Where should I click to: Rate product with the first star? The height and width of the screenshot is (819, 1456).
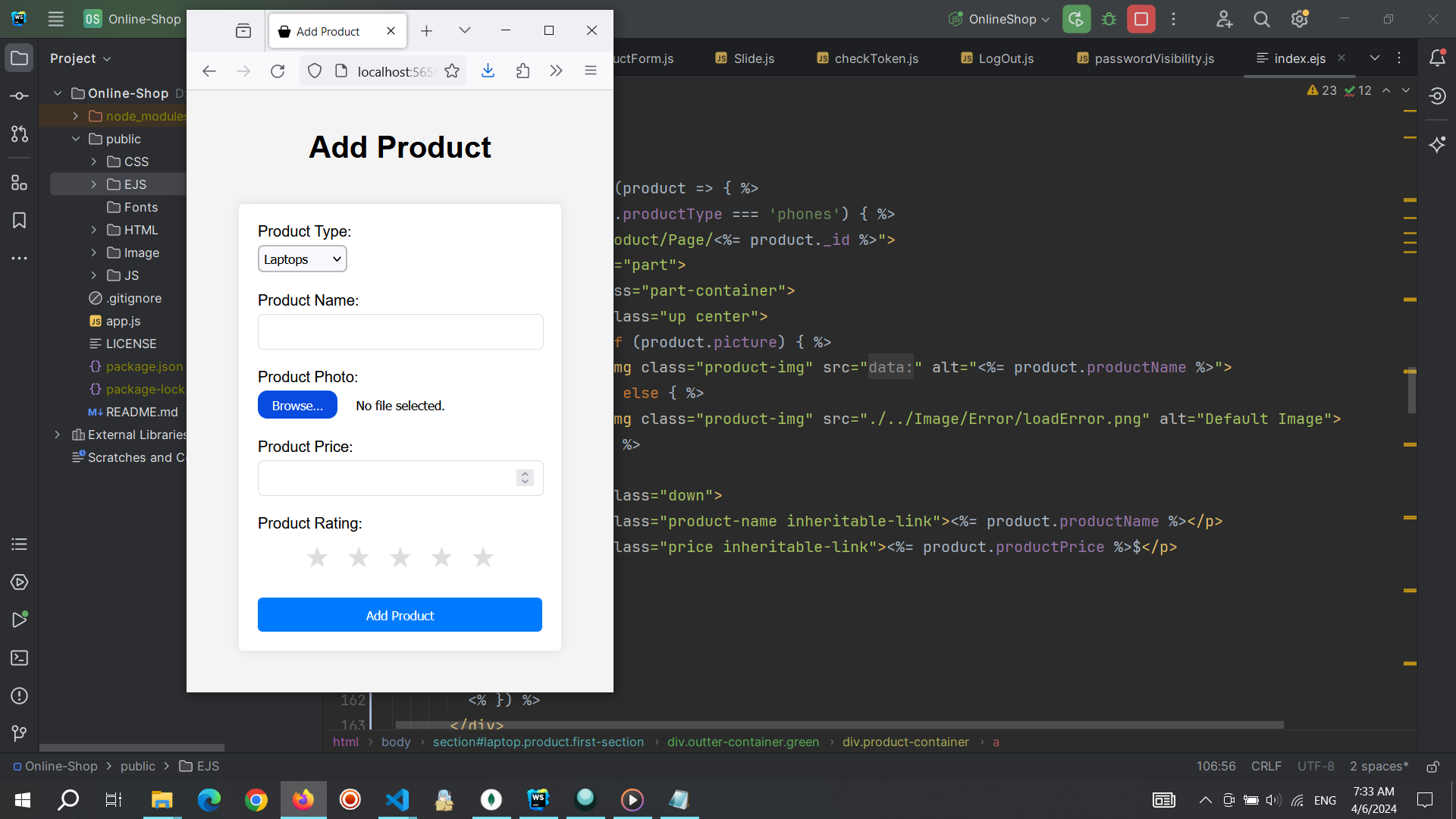click(x=317, y=558)
